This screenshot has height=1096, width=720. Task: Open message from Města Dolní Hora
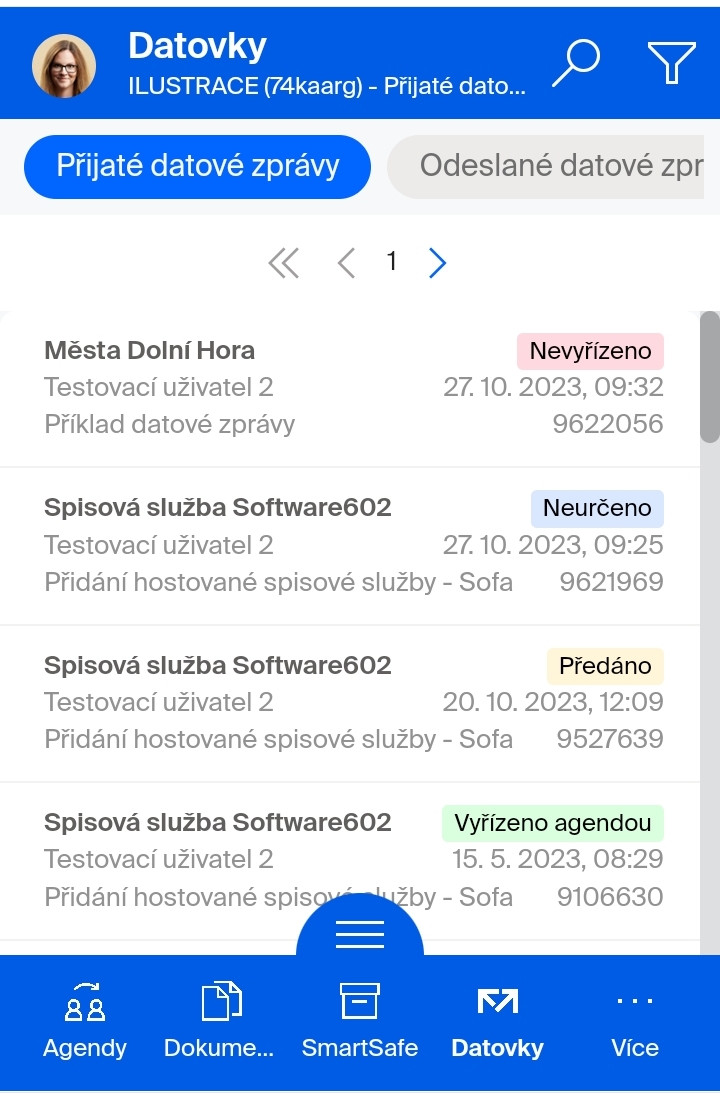pos(350,388)
